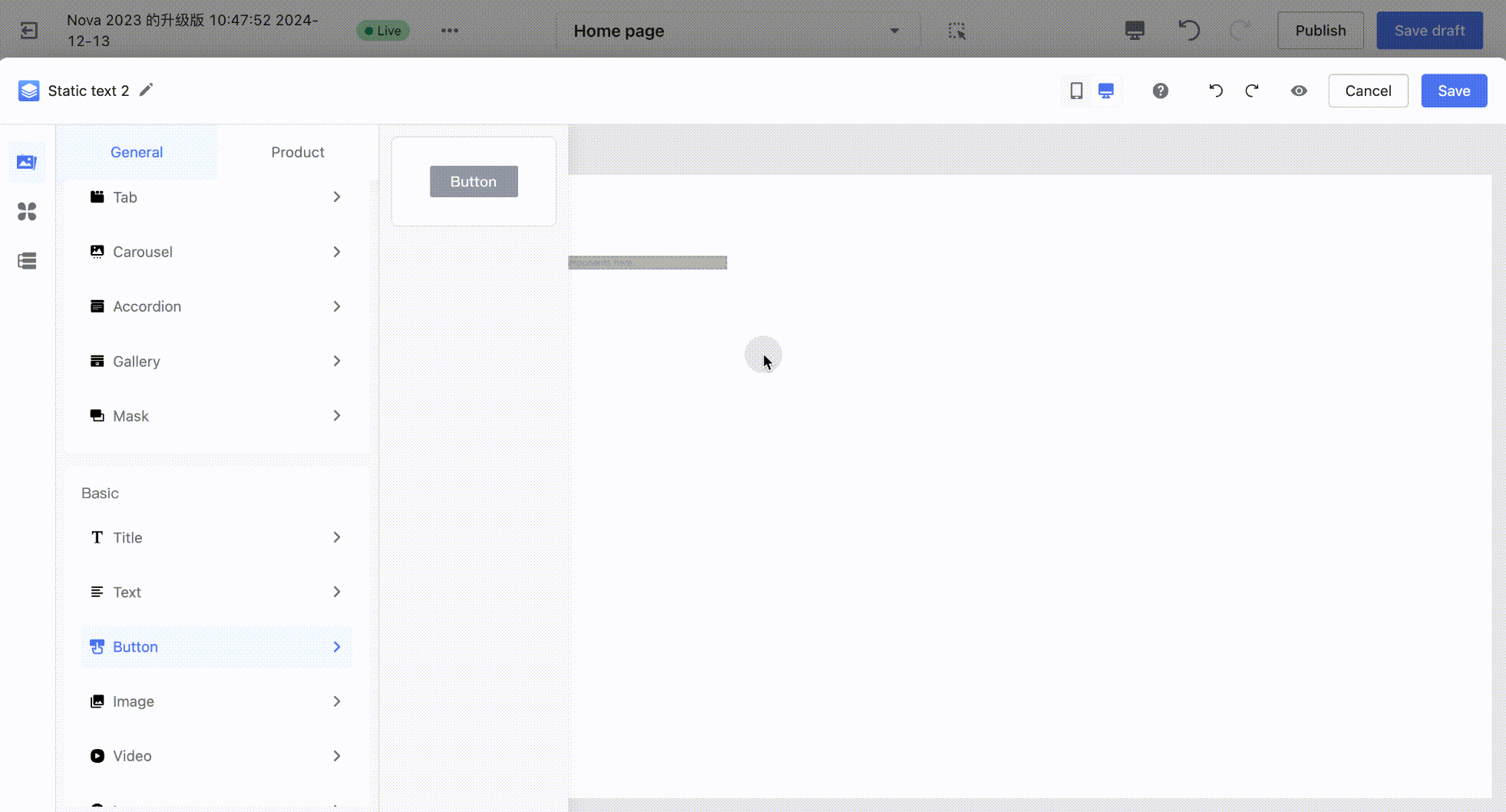Switch to desktop device preview
Screen dimensions: 1506x812
pyautogui.click(x=1105, y=91)
